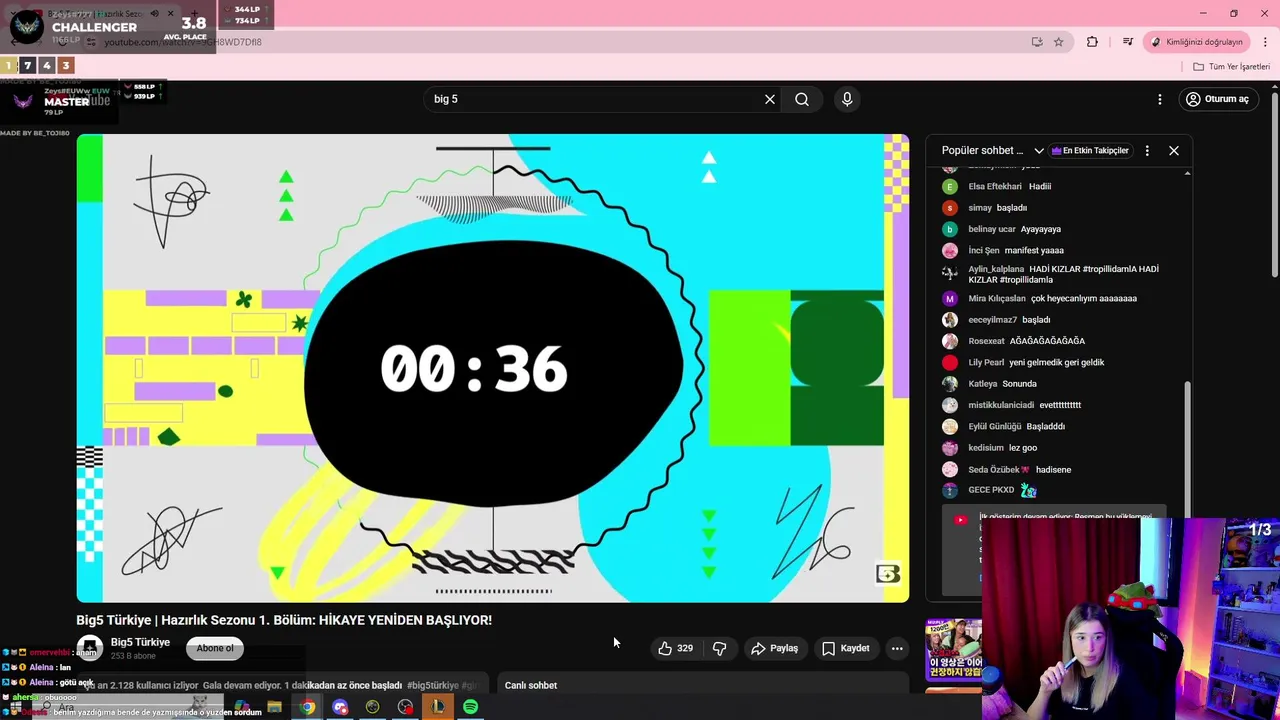This screenshot has width=1280, height=720.
Task: Click kedisium's 'lez goo' message
Action: coord(1058,447)
